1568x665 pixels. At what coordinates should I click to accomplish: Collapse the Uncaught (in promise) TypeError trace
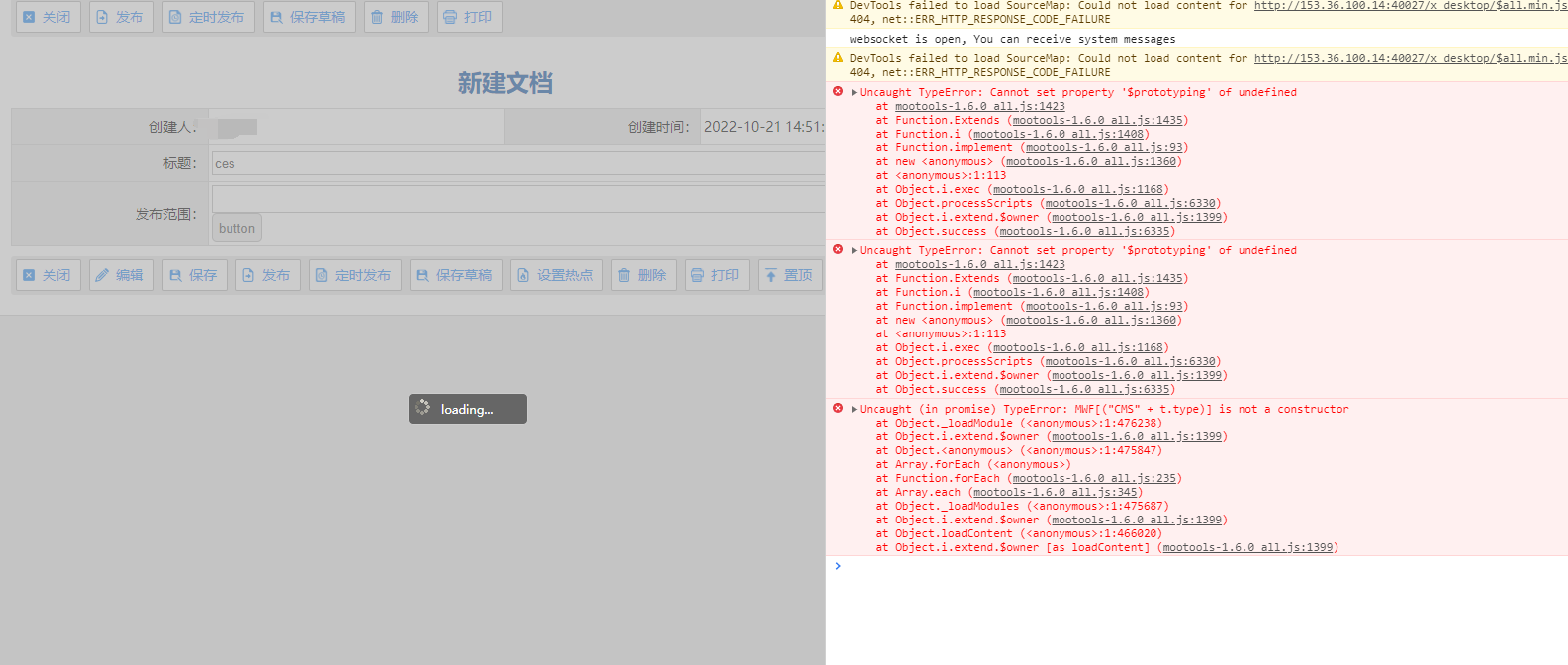(x=854, y=409)
